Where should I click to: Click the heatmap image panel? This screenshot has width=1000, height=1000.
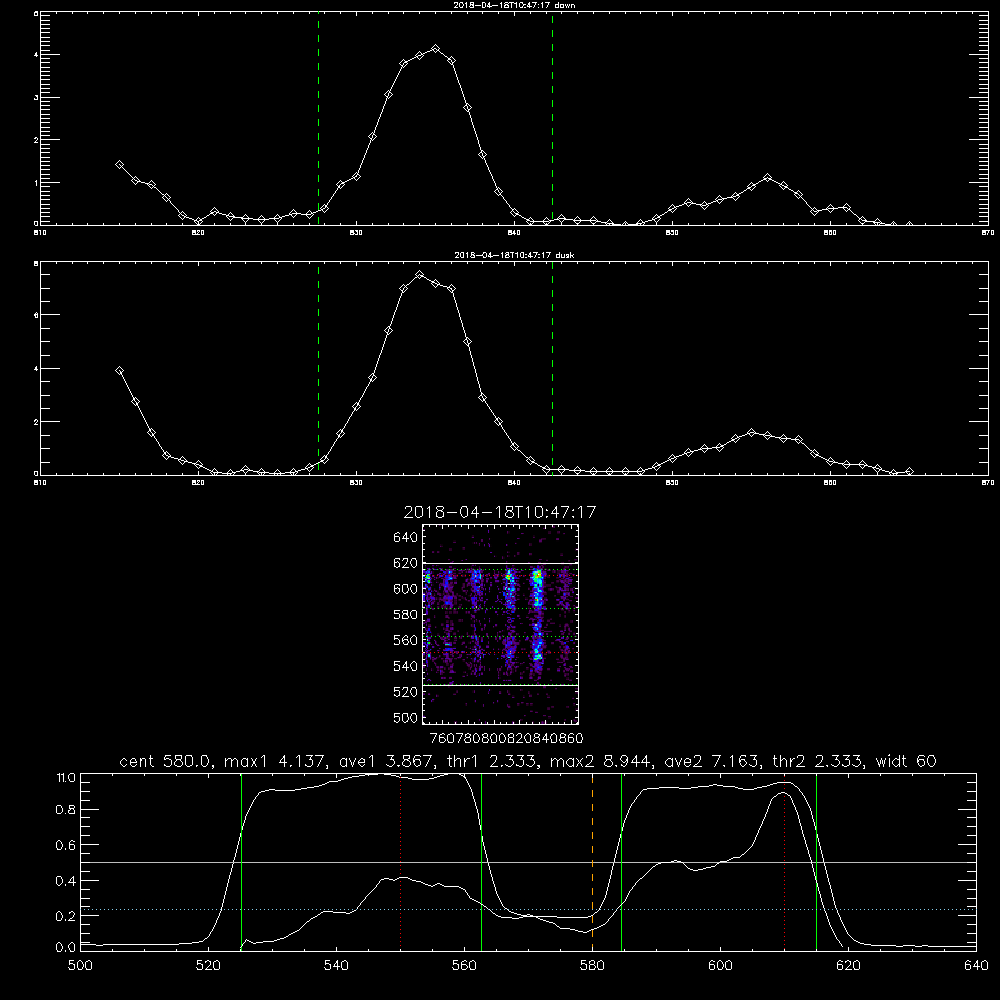click(x=501, y=624)
